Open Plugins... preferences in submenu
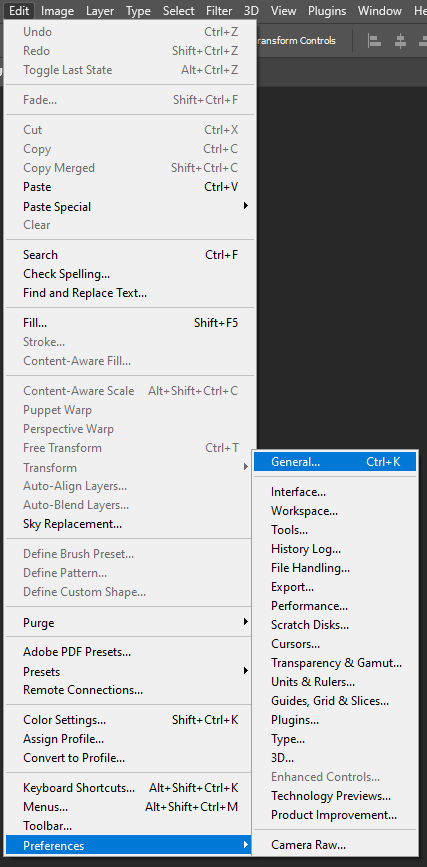 [x=335, y=720]
